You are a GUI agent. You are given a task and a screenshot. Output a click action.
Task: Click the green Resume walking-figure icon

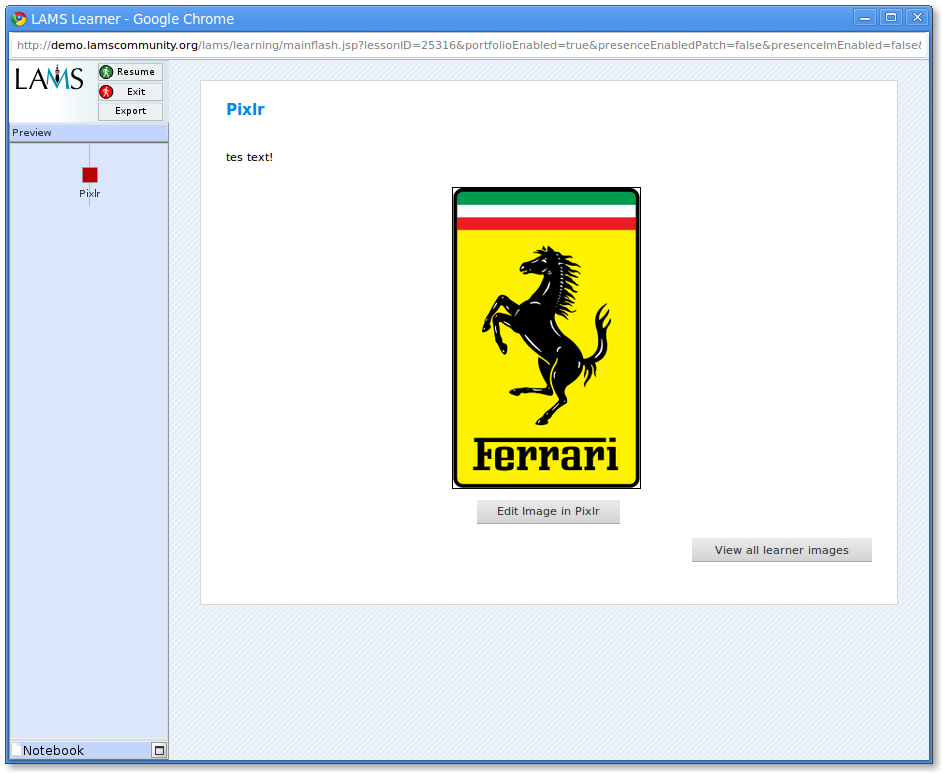106,72
